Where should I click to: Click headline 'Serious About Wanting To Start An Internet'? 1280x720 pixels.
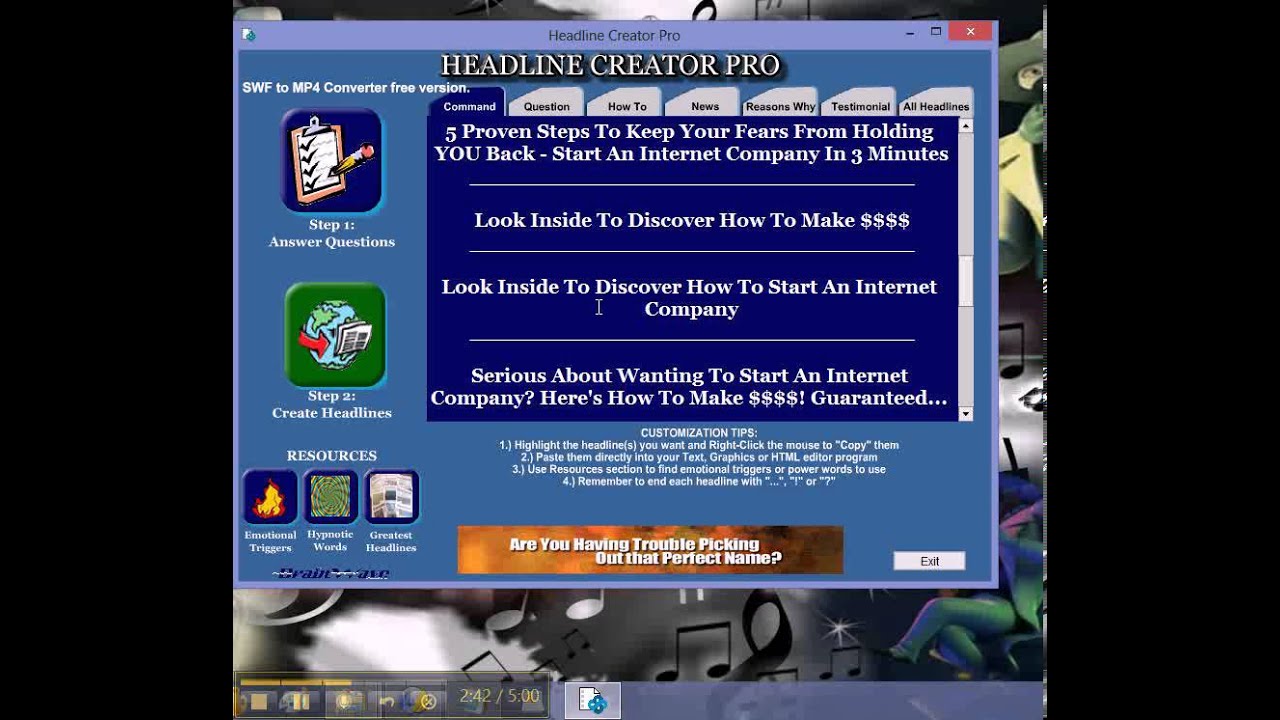coord(689,386)
